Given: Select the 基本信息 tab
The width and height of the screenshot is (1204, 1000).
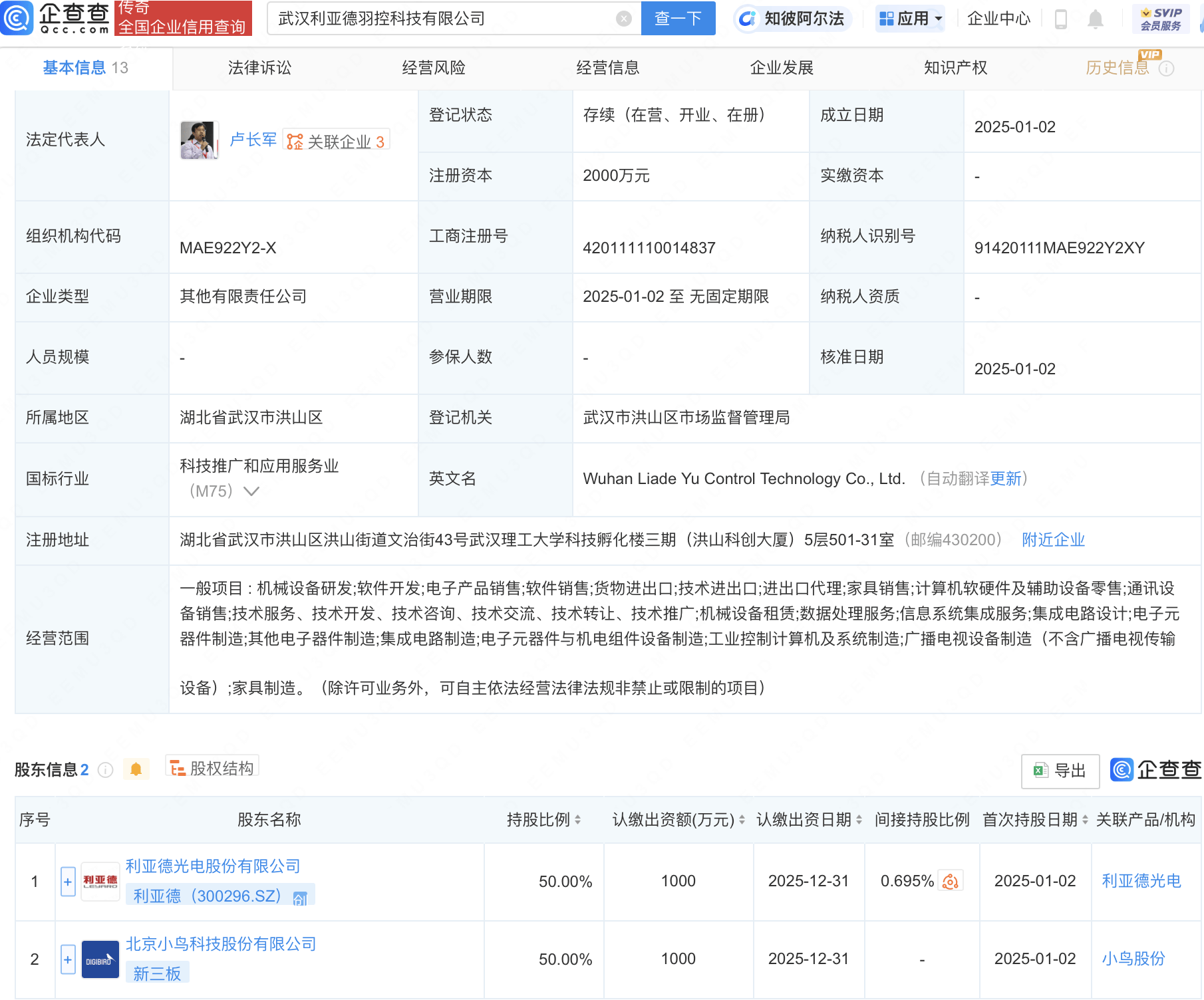Looking at the screenshot, I should point(86,68).
